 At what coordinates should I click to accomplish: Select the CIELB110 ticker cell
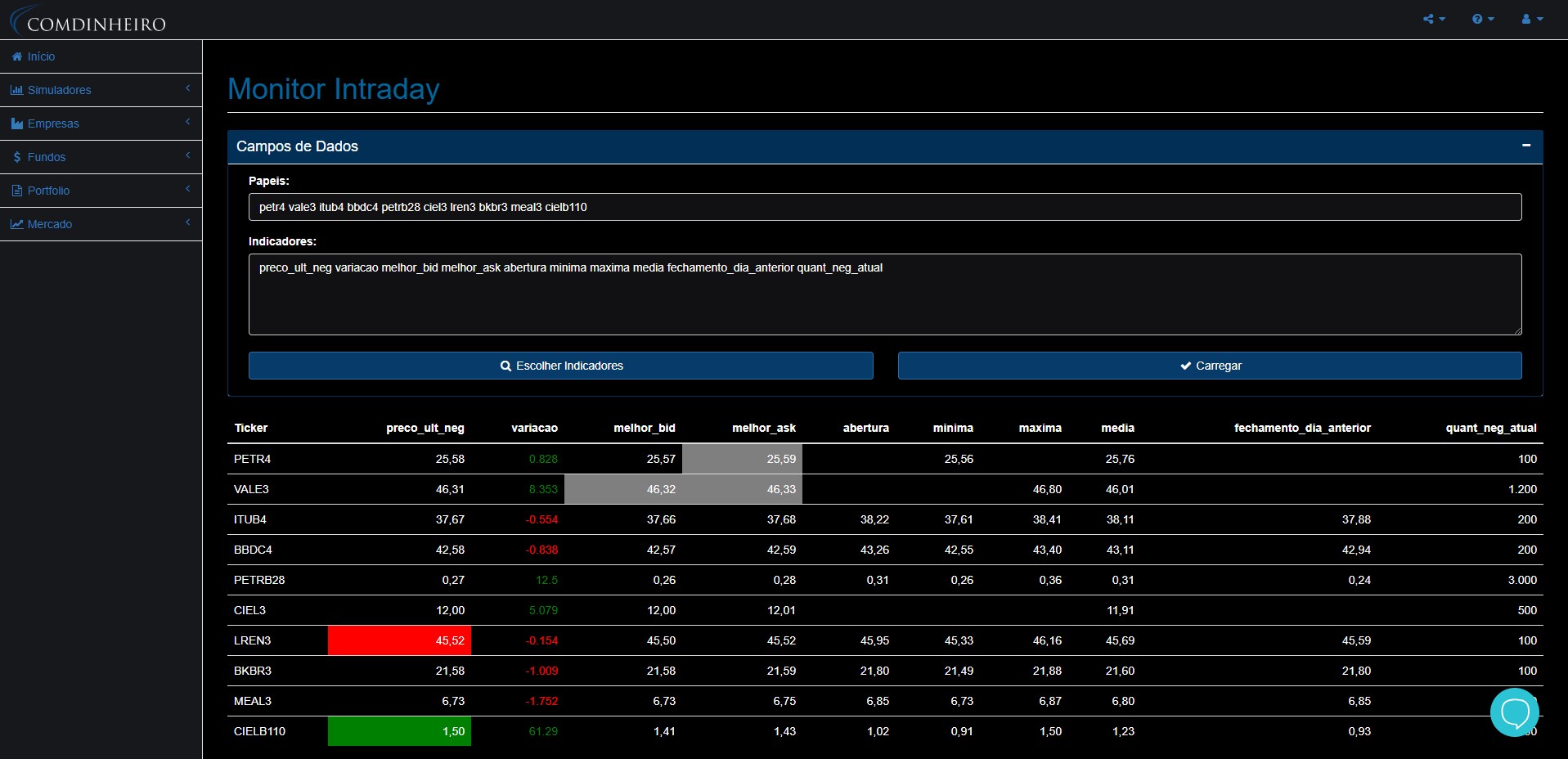click(x=277, y=731)
